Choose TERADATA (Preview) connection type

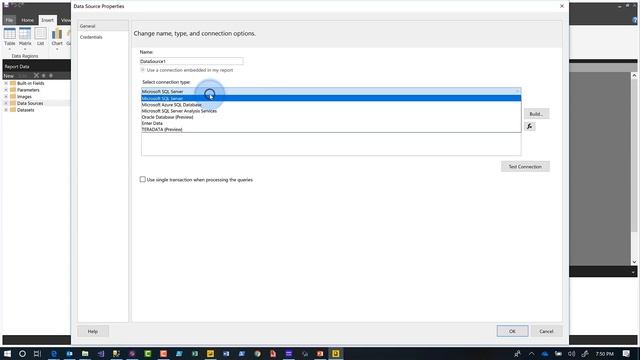click(x=331, y=129)
